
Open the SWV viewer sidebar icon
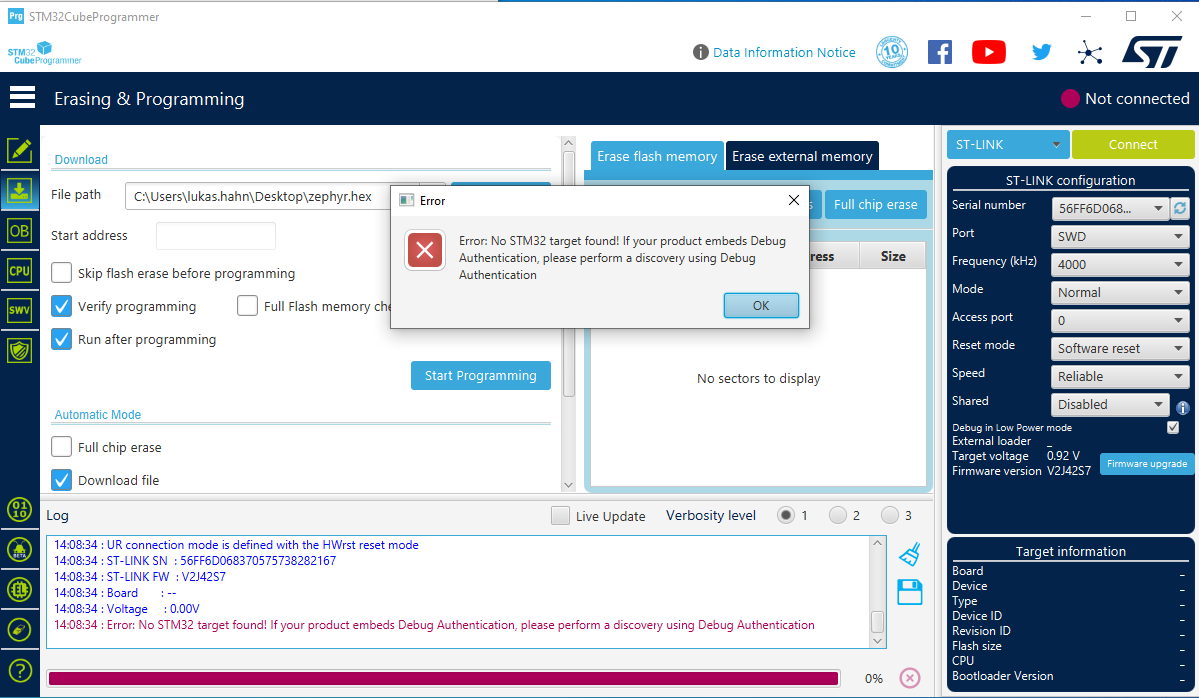tap(19, 310)
